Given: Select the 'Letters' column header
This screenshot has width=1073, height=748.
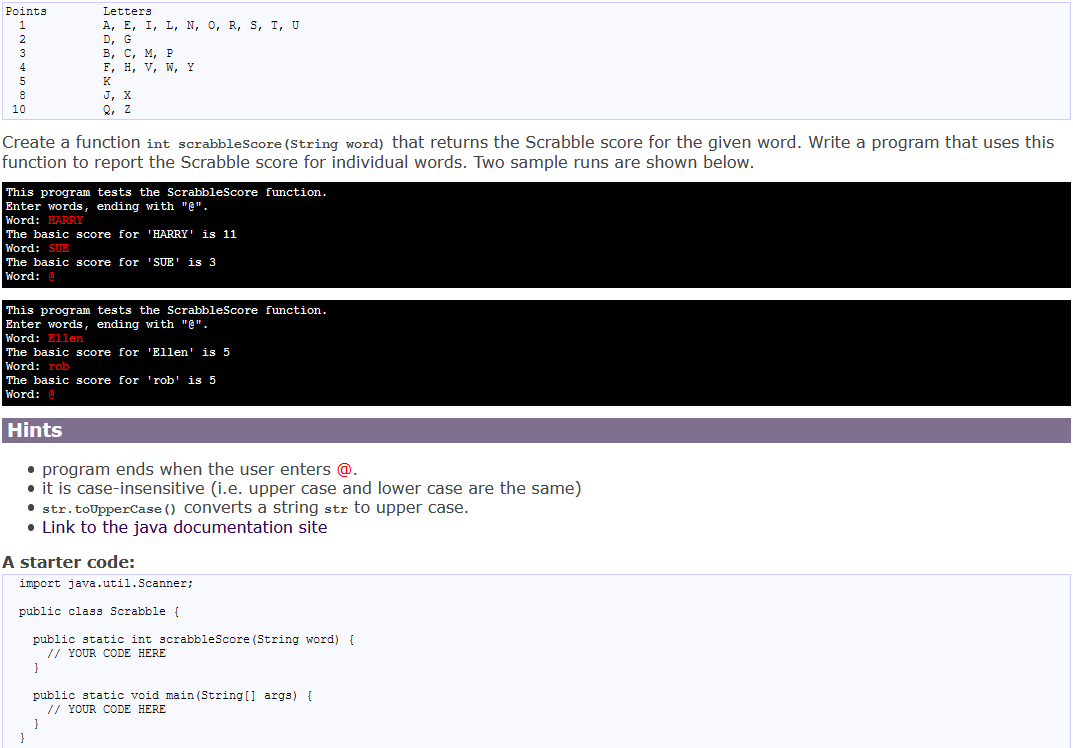Looking at the screenshot, I should [127, 11].
